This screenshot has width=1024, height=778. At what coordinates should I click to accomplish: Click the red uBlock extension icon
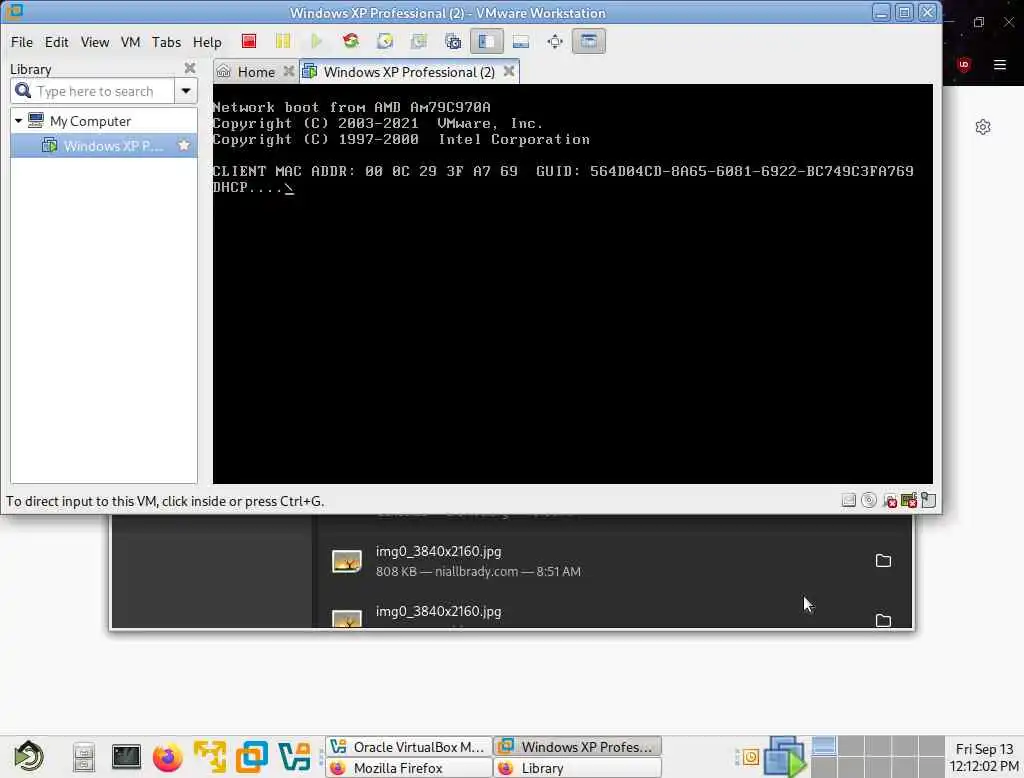pos(963,65)
